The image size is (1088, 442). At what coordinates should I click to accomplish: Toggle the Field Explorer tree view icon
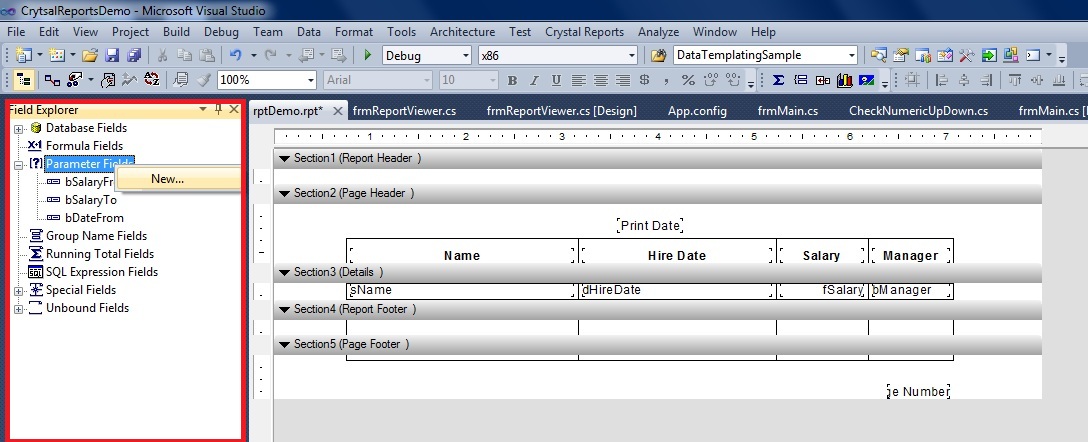pyautogui.click(x=24, y=80)
